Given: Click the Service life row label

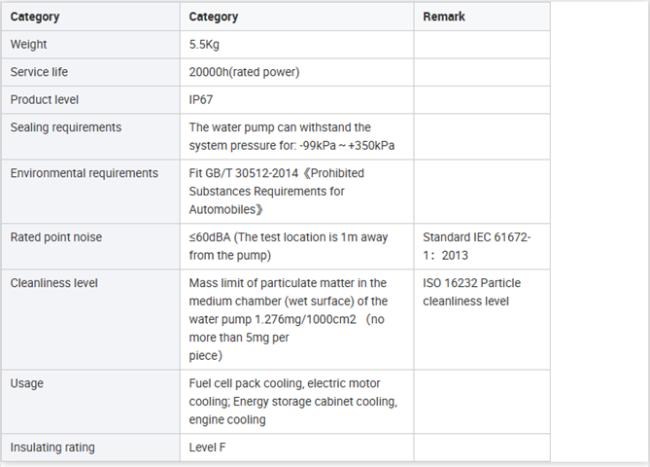Looking at the screenshot, I should click(39, 72).
